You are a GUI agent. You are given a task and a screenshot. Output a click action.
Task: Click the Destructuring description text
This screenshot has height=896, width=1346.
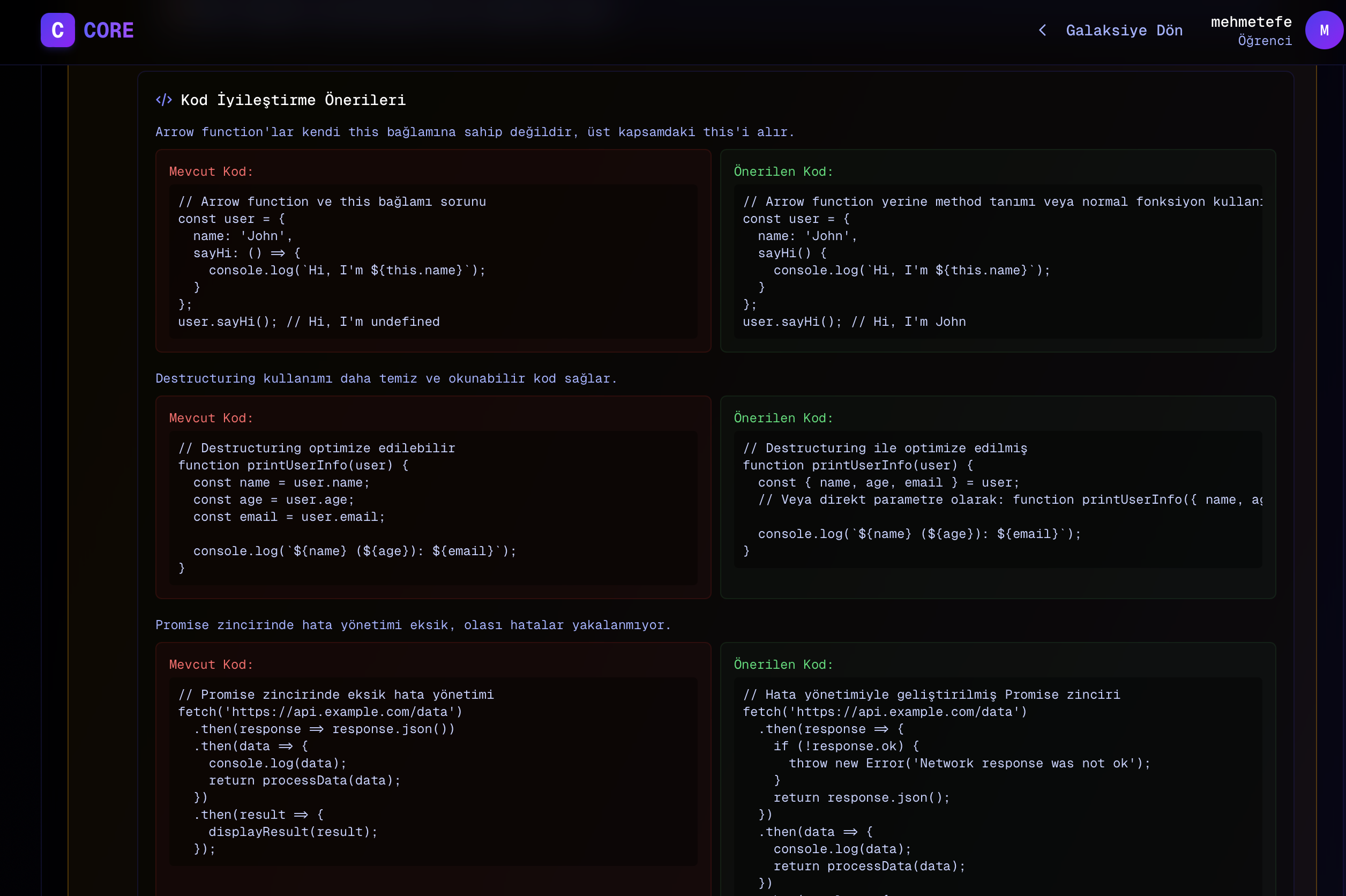[x=386, y=378]
